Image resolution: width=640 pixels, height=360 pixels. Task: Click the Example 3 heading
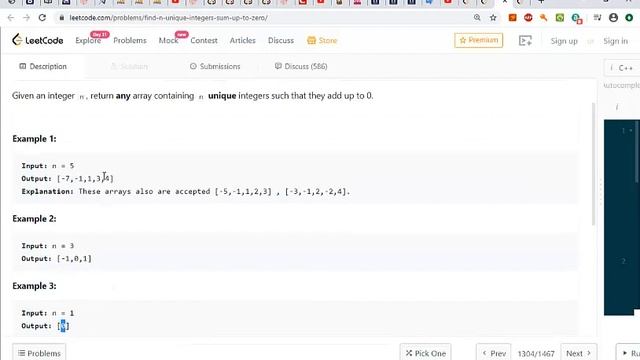tap(34, 286)
